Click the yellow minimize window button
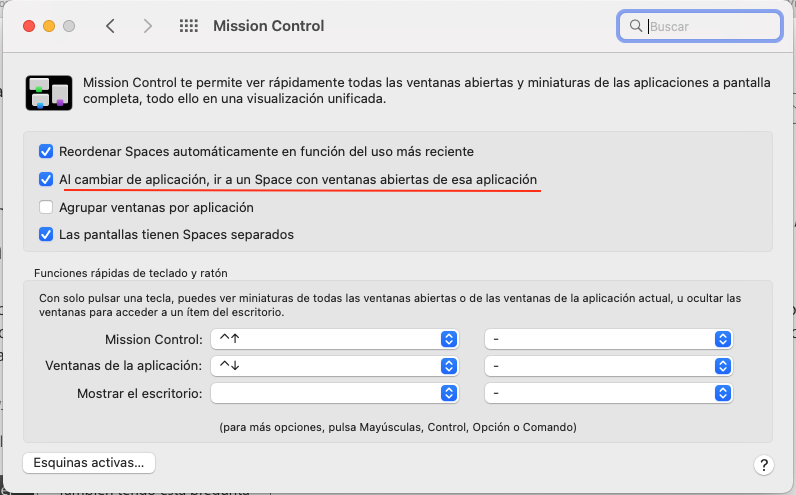 (x=50, y=26)
